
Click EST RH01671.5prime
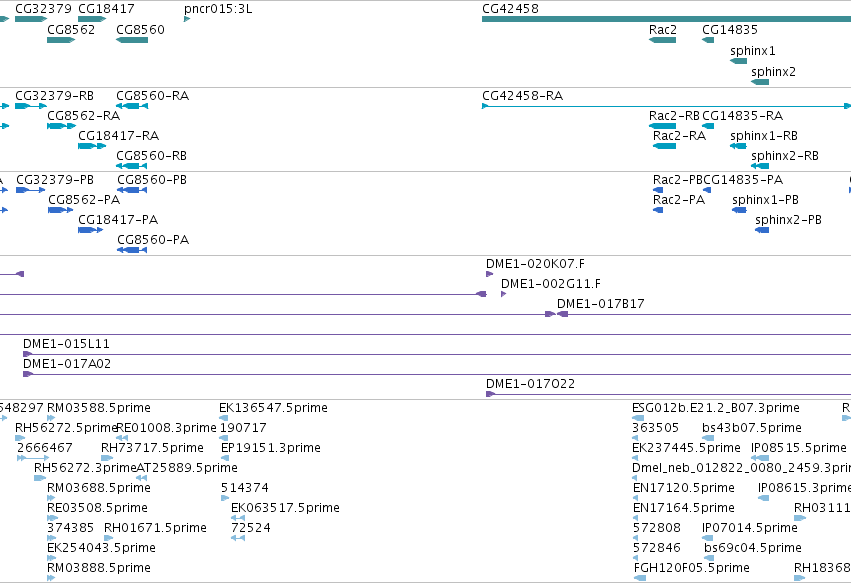click(109, 538)
